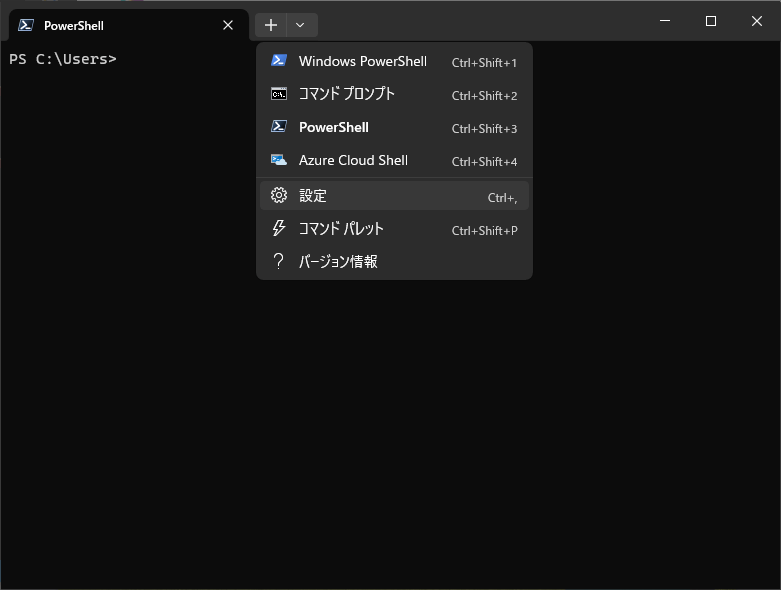Click the command prompt C:\ icon
Image resolution: width=781 pixels, height=590 pixels.
tap(279, 94)
